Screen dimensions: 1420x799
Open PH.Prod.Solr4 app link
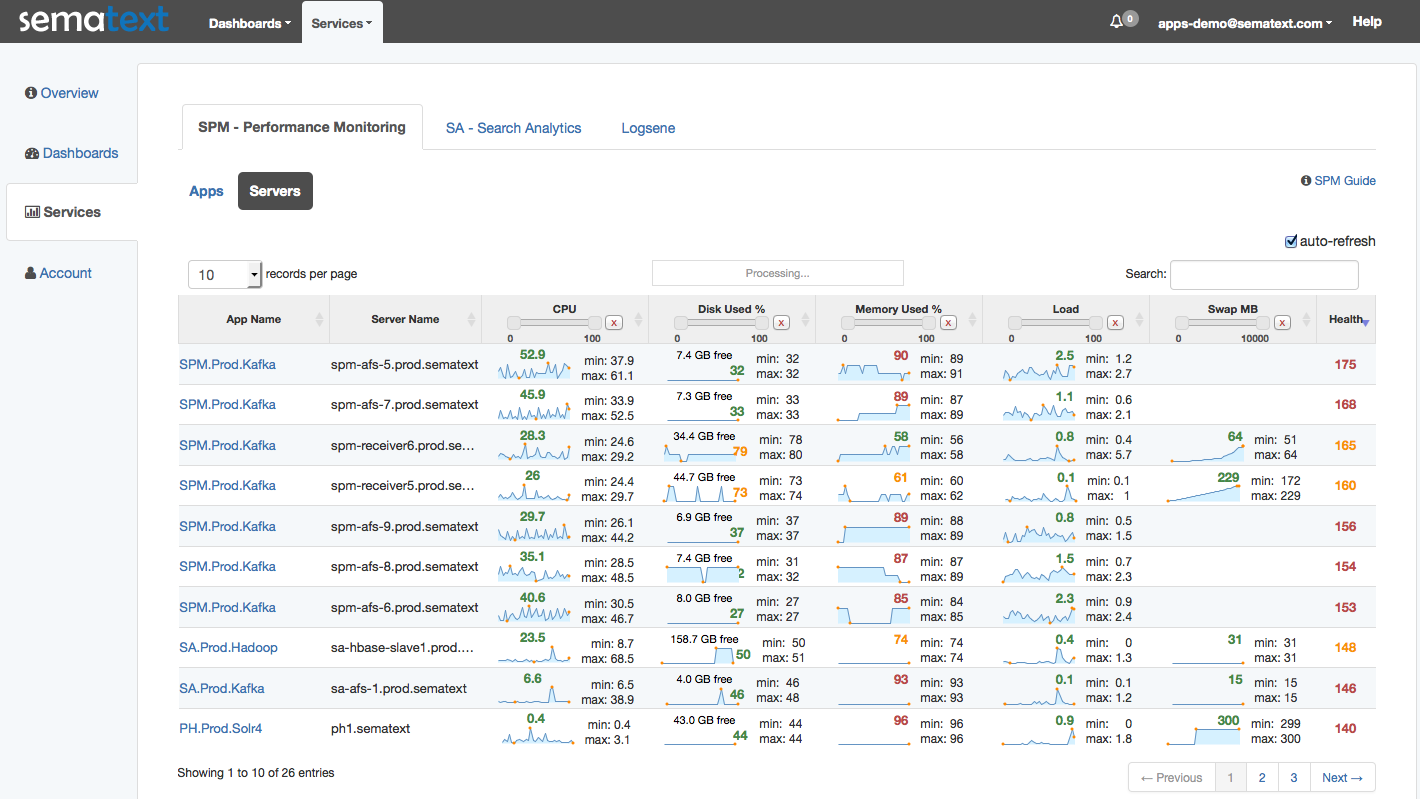click(x=220, y=728)
